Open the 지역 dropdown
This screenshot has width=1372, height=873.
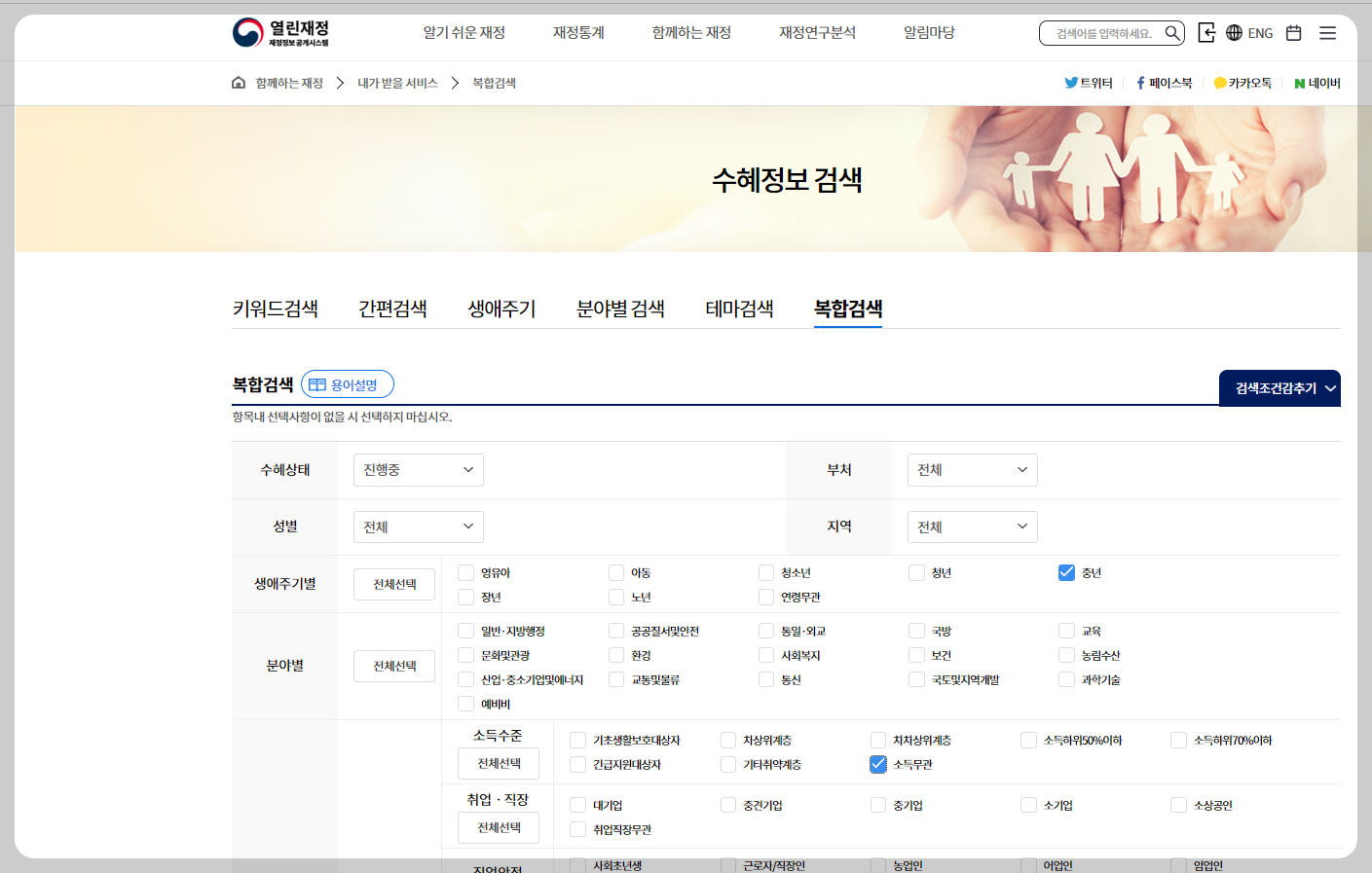point(973,527)
